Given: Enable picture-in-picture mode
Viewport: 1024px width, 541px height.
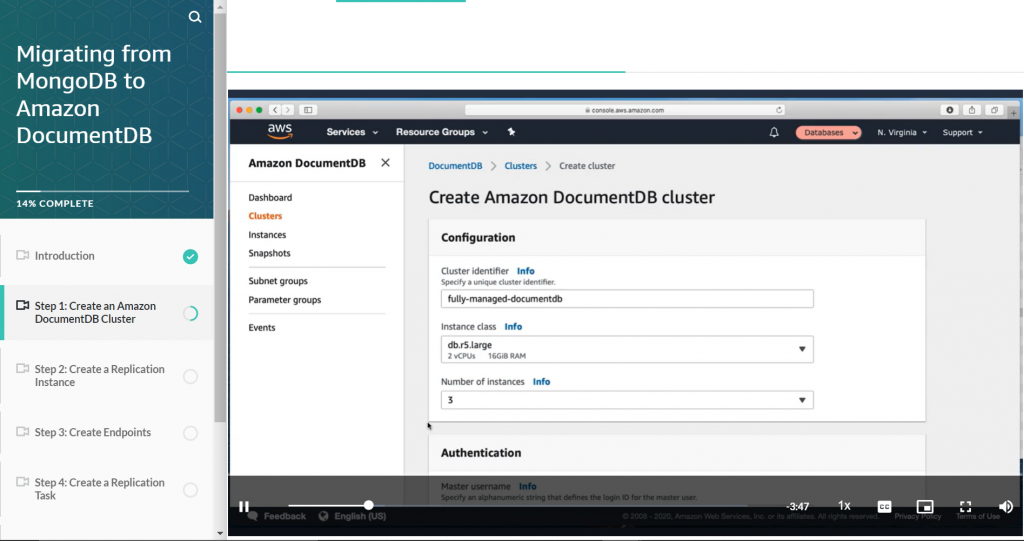Looking at the screenshot, I should tap(925, 506).
